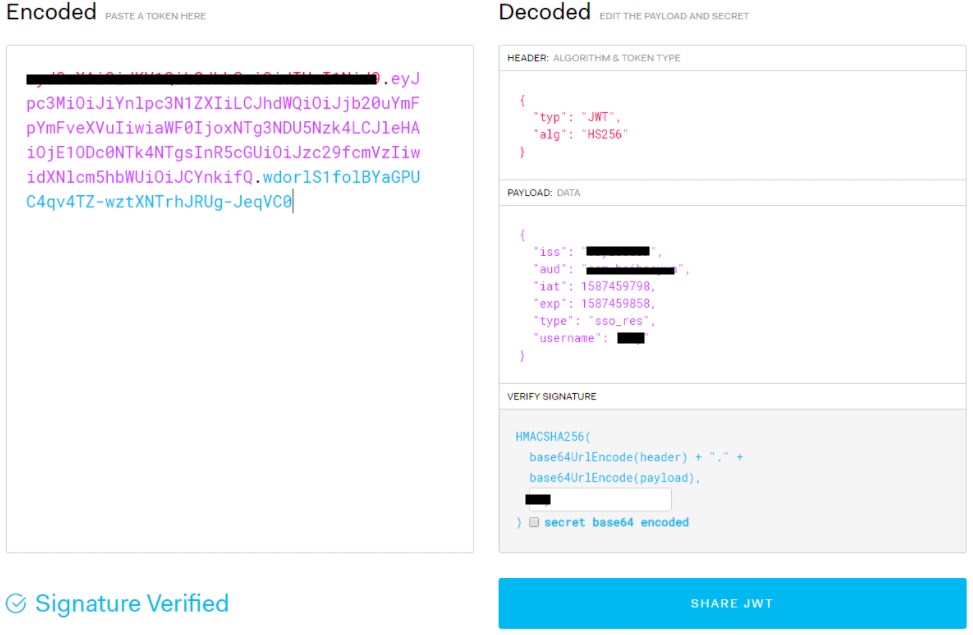
Task: Select the "alg": "HS256" header line
Action: click(580, 134)
